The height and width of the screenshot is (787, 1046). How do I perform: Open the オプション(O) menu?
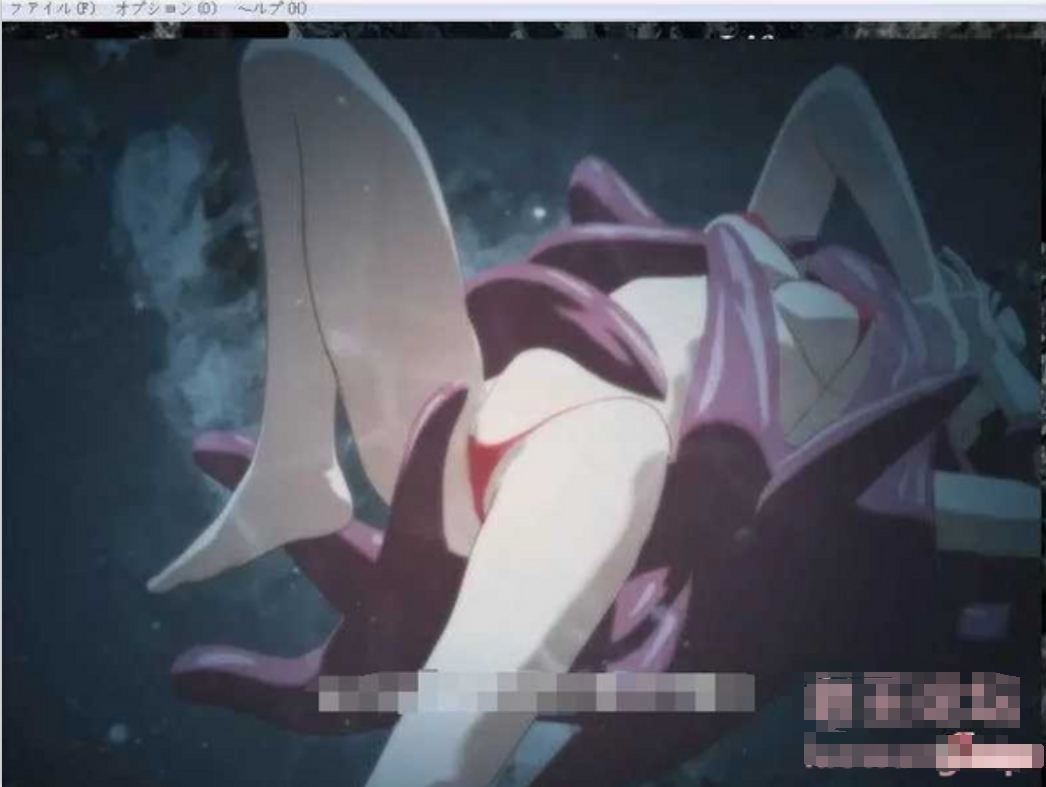pyautogui.click(x=166, y=9)
